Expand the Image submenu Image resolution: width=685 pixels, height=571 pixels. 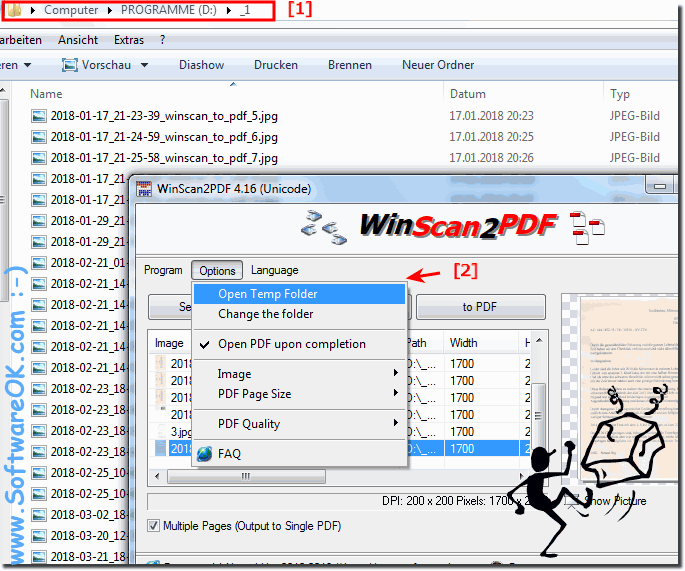point(299,374)
